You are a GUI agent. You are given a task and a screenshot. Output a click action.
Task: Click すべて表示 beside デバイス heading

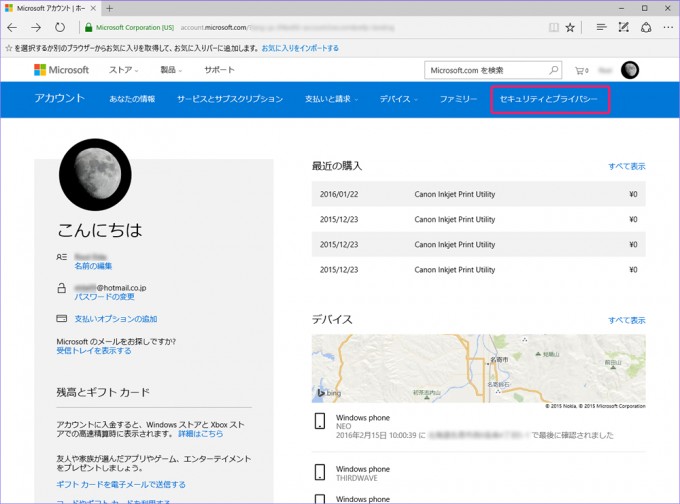coord(627,320)
